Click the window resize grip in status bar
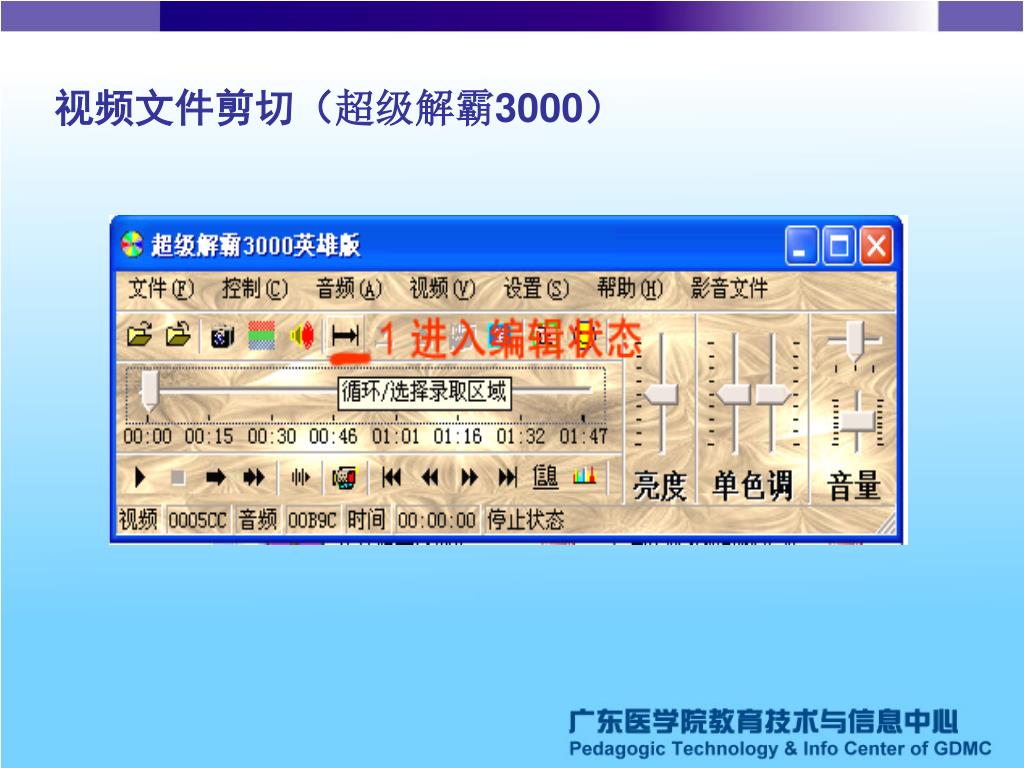 click(x=887, y=524)
